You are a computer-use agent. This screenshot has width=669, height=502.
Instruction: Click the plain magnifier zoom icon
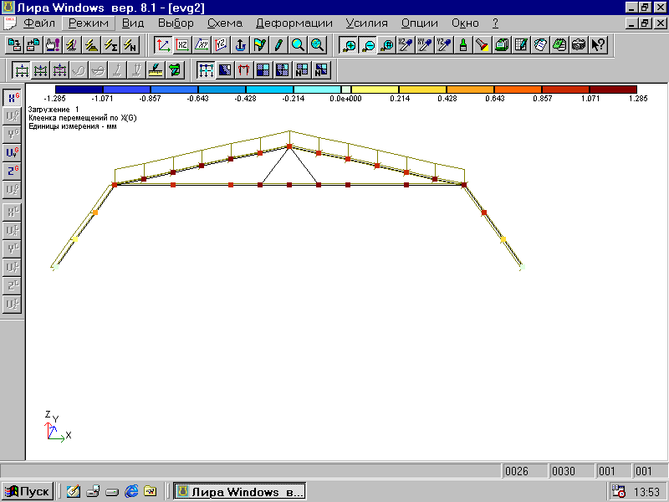[298, 45]
